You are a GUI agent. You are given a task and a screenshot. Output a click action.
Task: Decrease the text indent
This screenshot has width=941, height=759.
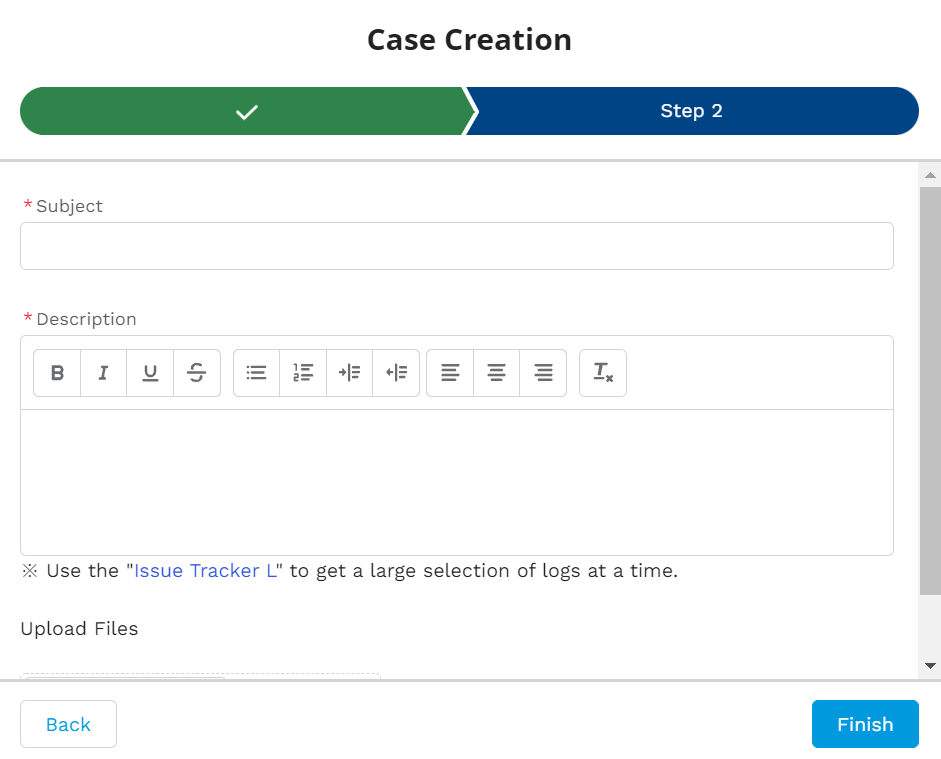pyautogui.click(x=396, y=373)
